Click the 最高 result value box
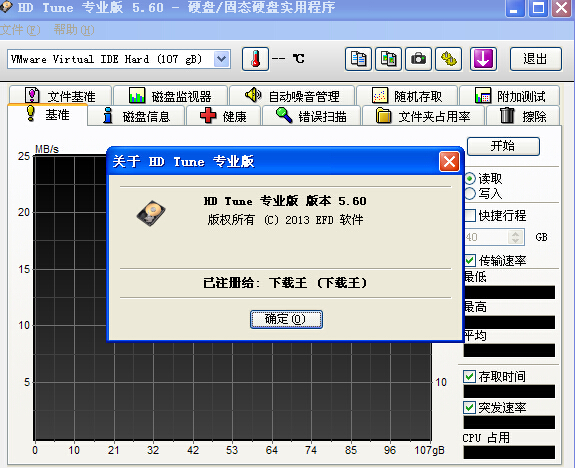This screenshot has height=468, width=575. point(509,322)
